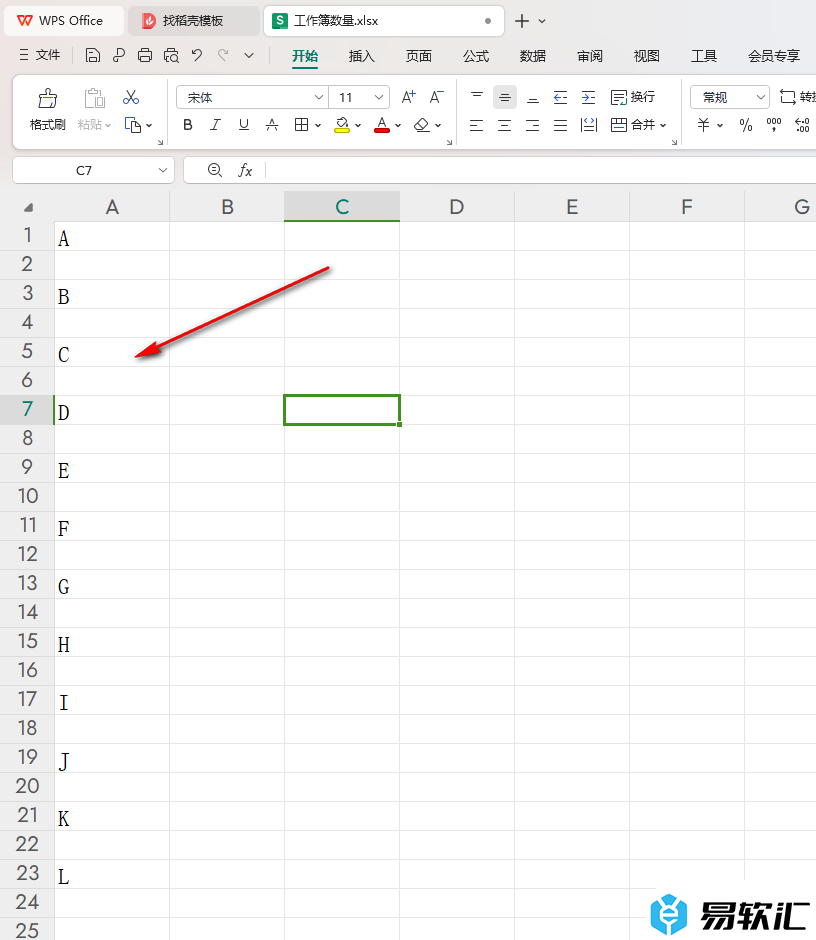816x940 pixels.
Task: Click in the formula bar input
Action: pyautogui.click(x=540, y=170)
